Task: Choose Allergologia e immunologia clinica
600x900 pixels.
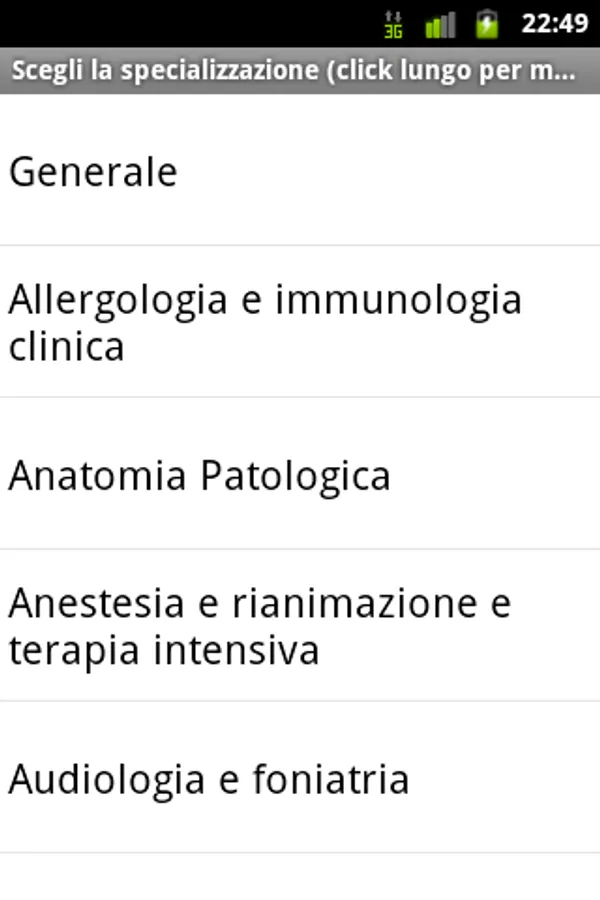Action: click(x=300, y=321)
